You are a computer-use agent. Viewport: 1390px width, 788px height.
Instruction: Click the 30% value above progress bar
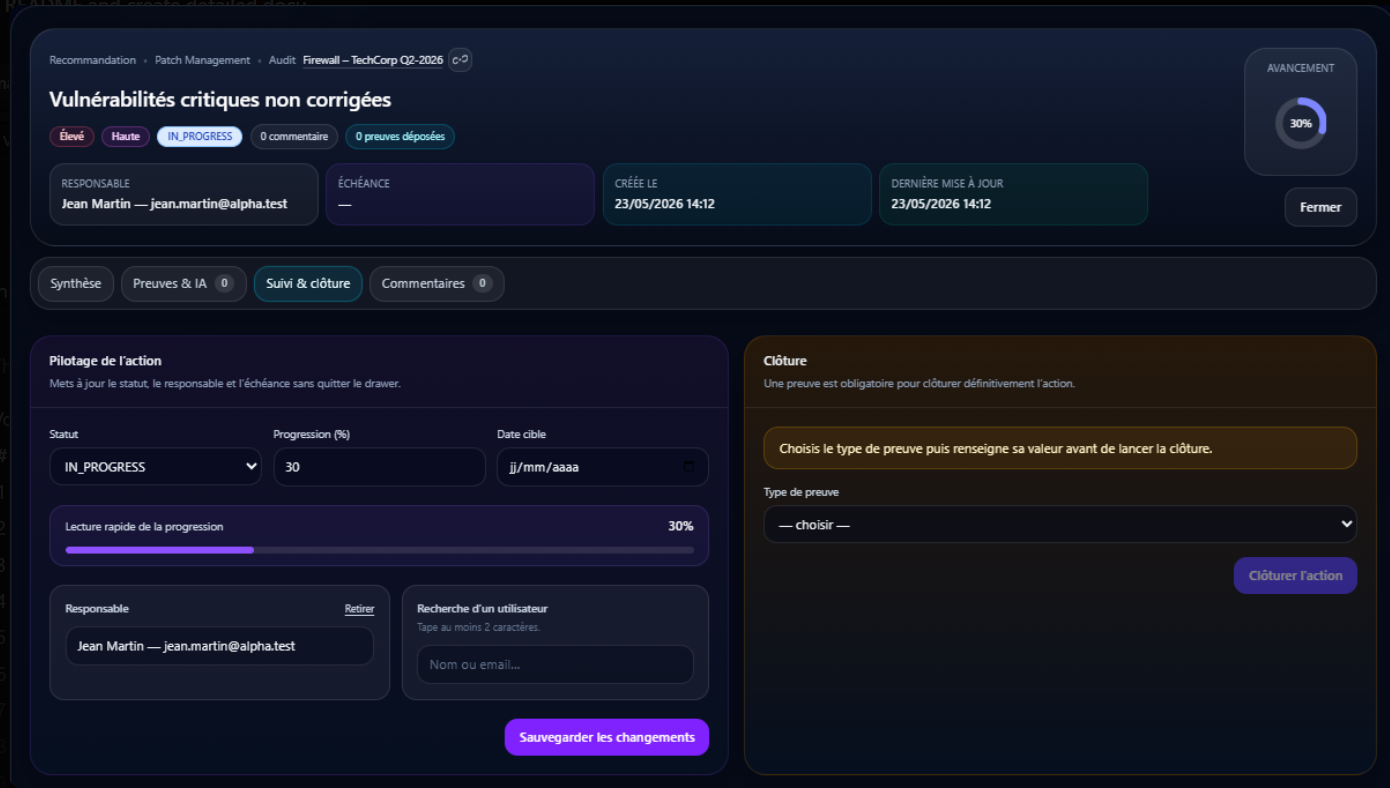681,526
